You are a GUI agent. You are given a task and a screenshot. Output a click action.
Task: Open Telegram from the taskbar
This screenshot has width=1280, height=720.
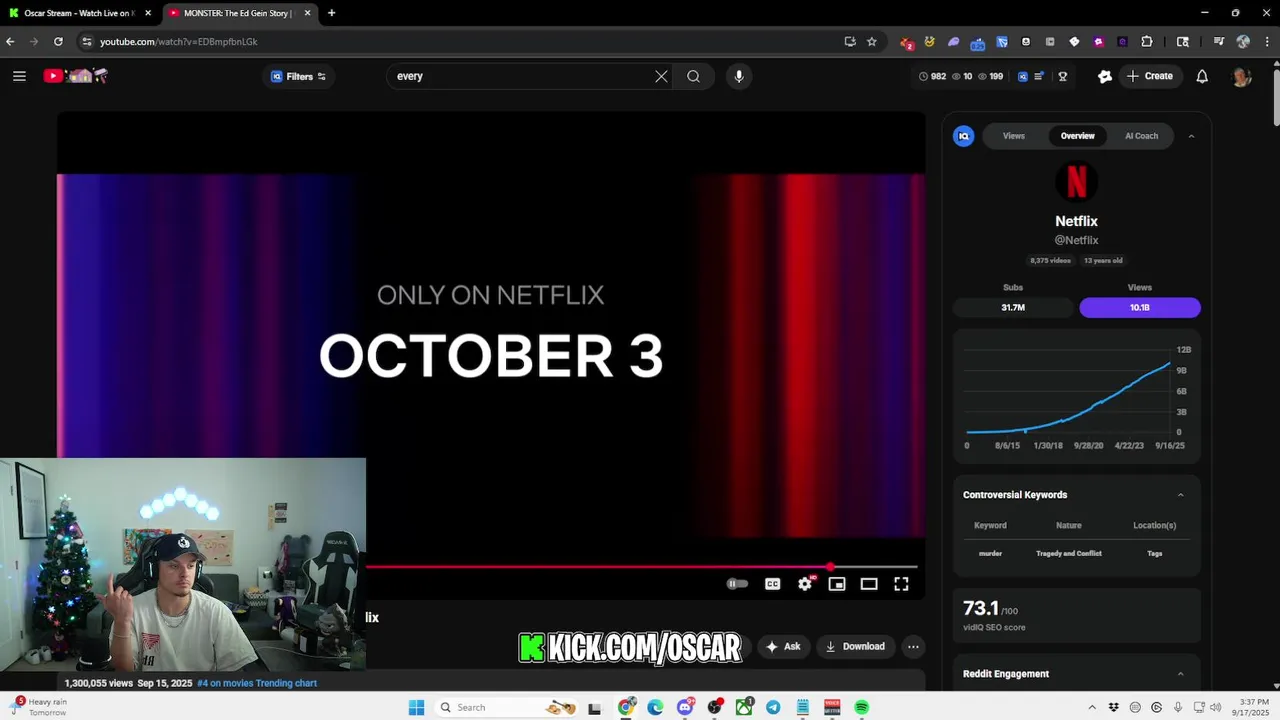[773, 708]
